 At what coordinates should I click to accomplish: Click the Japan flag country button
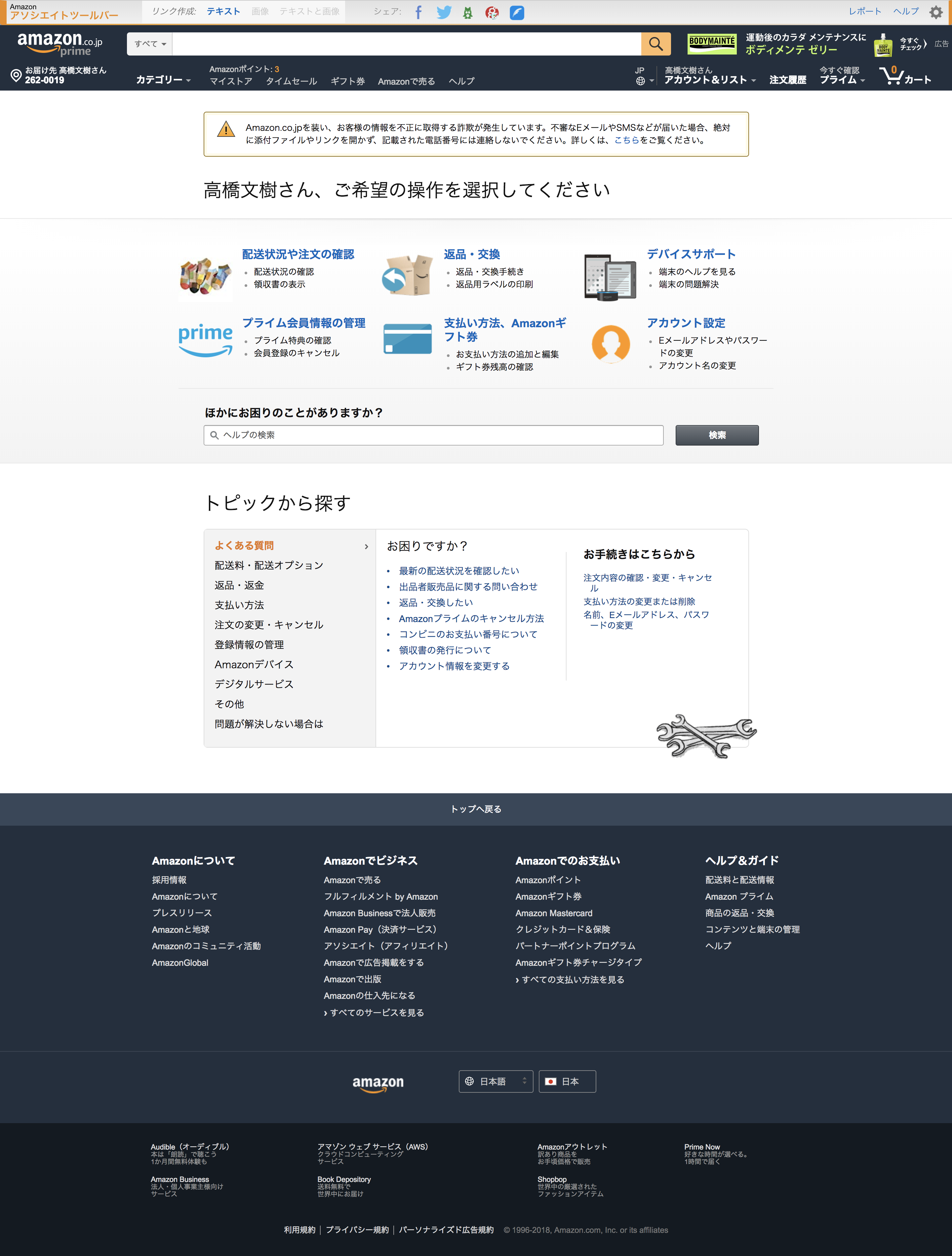point(567,1082)
